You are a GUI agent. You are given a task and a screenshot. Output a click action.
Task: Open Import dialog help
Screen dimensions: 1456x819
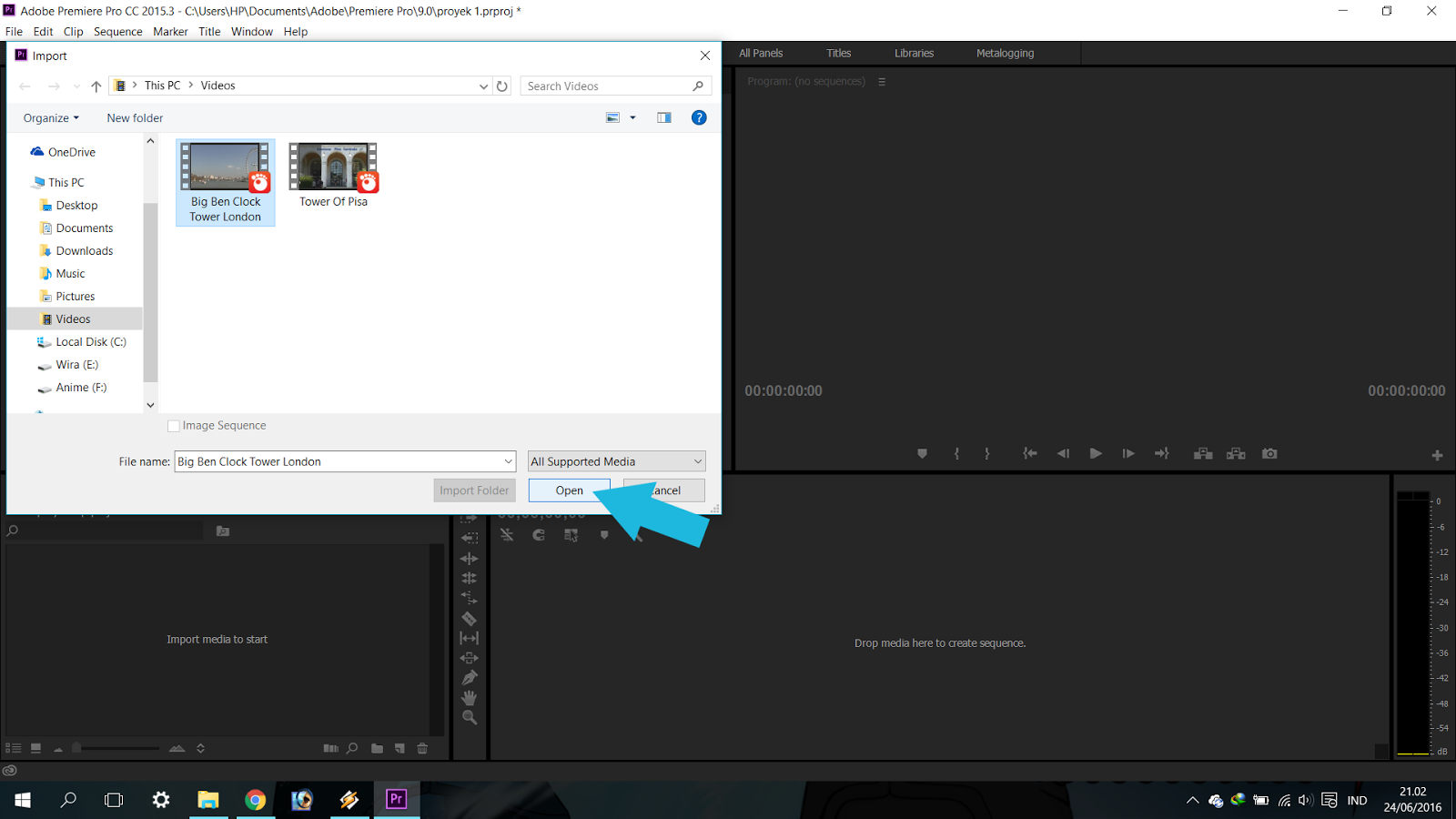click(x=699, y=117)
